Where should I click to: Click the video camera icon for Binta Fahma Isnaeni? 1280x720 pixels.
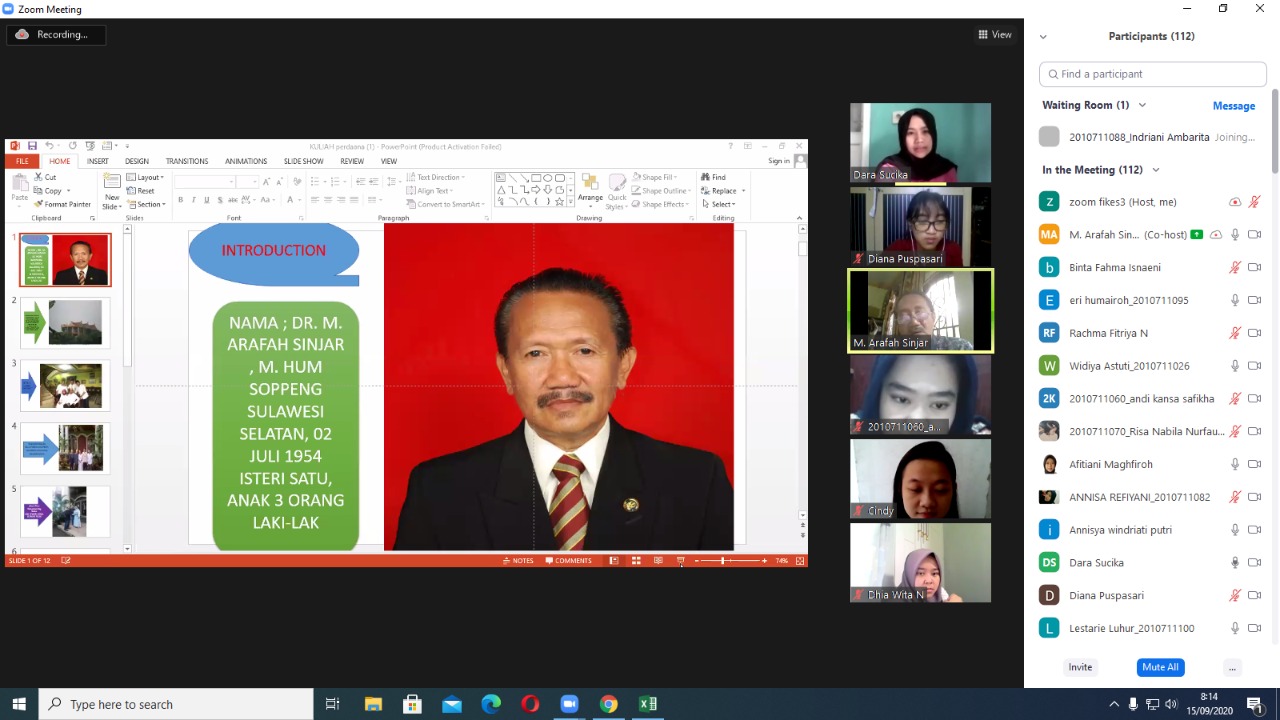pyautogui.click(x=1254, y=267)
